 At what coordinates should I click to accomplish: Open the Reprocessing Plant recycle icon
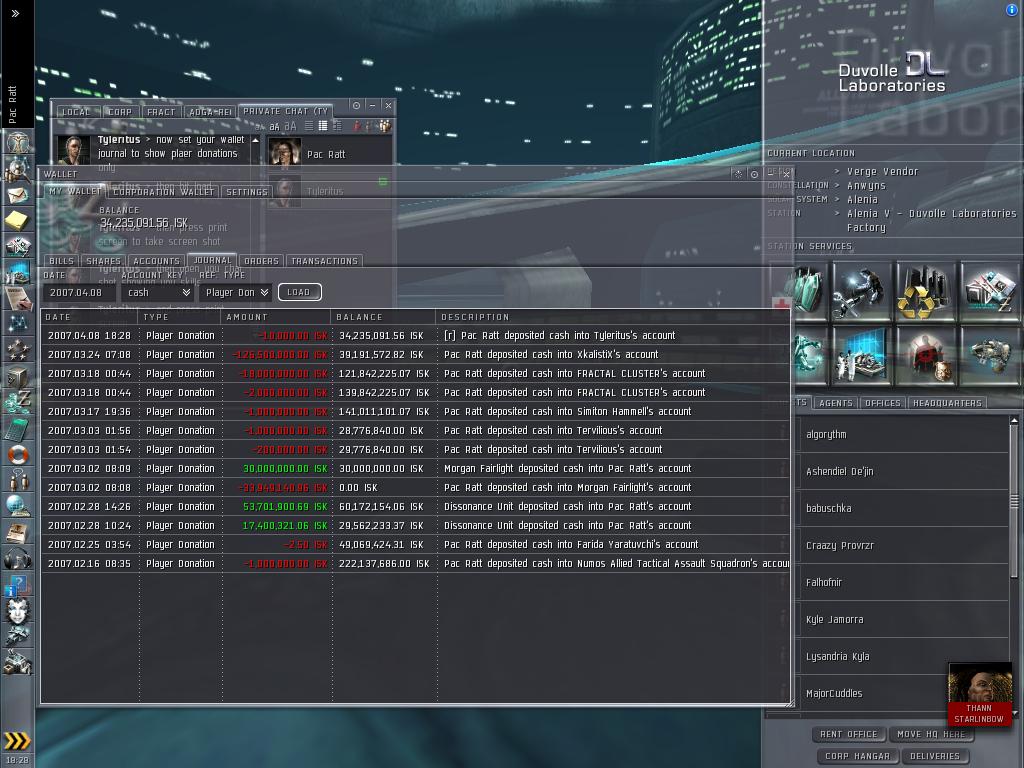[925, 291]
